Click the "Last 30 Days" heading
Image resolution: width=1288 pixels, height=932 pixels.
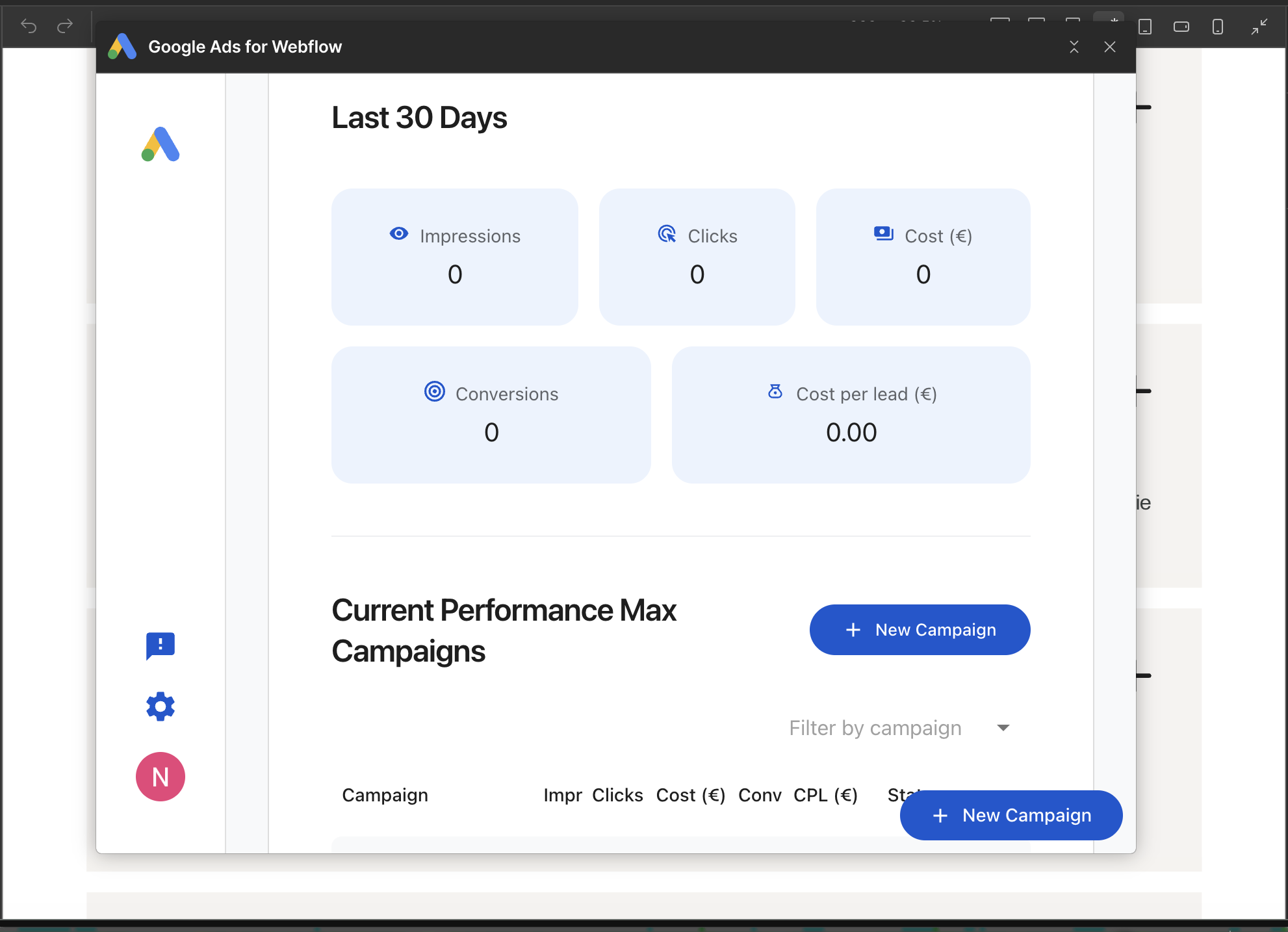[x=419, y=118]
